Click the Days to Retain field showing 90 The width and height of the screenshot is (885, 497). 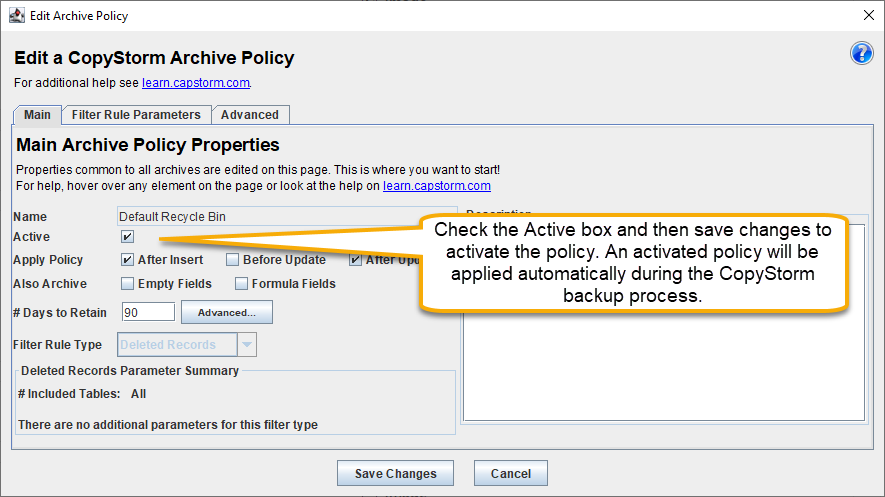148,313
